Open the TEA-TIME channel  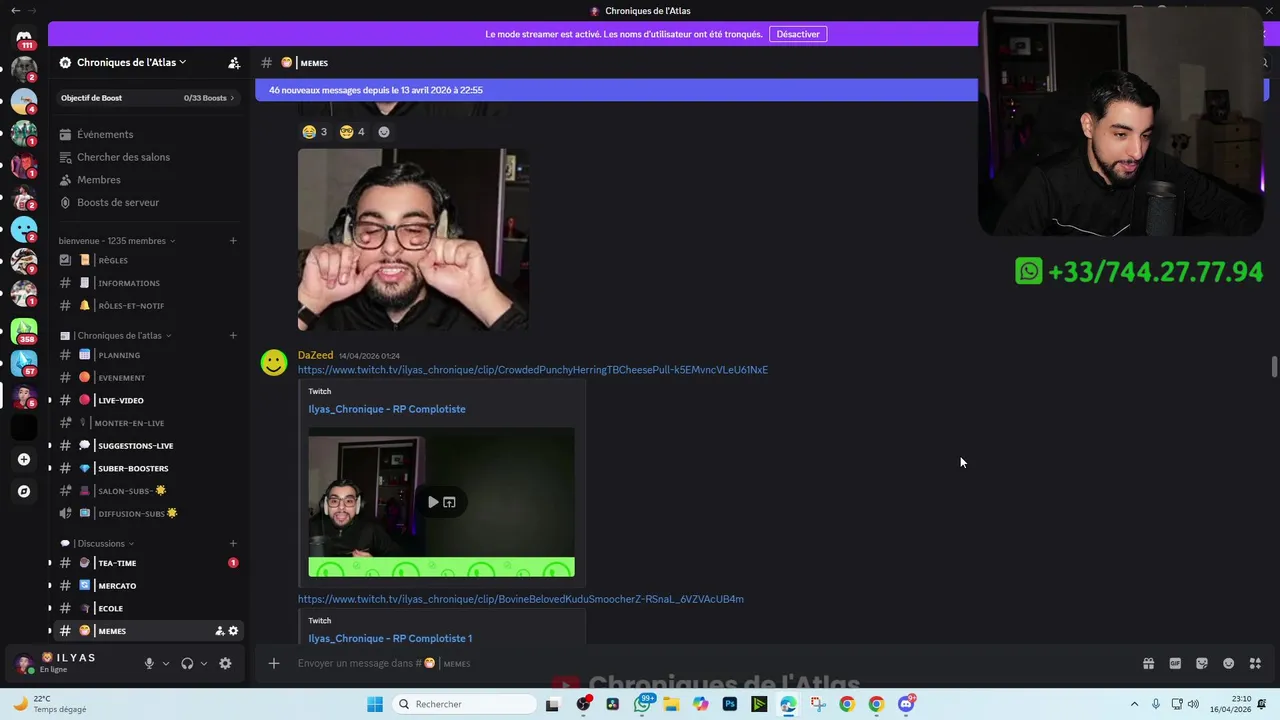tap(148, 563)
